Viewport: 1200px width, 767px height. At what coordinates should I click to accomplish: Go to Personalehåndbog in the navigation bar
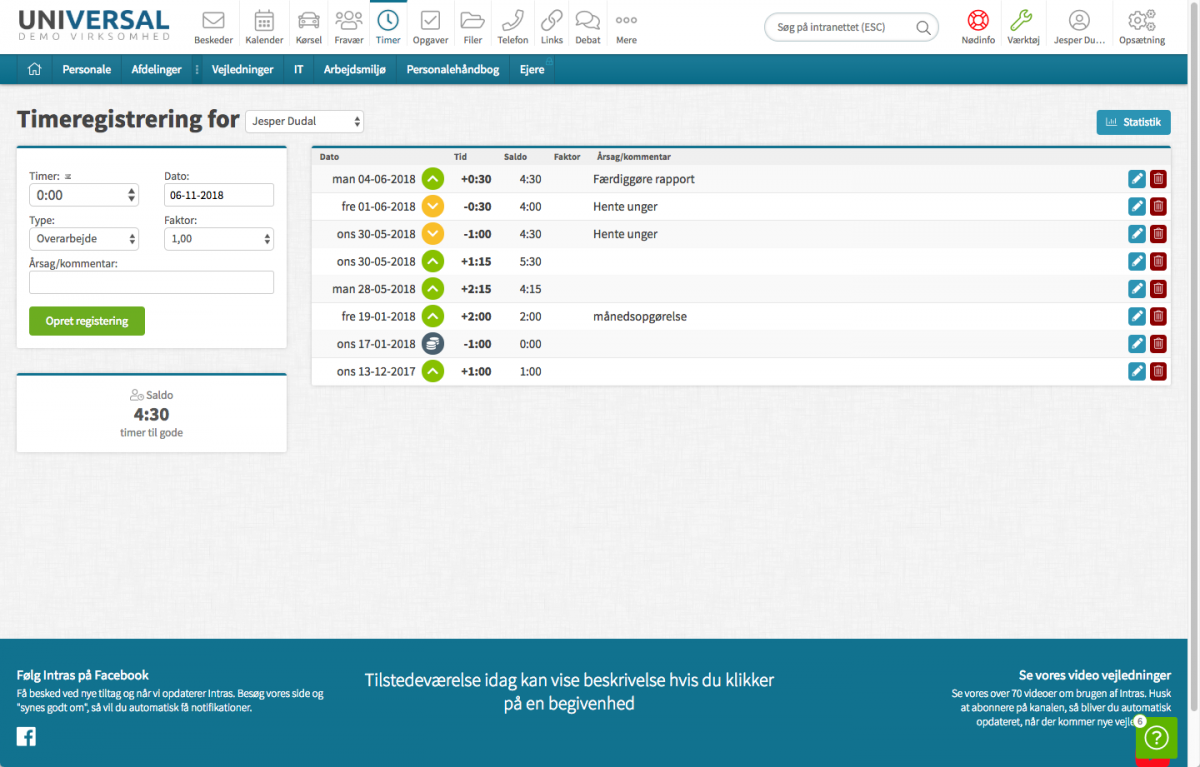[x=452, y=70]
